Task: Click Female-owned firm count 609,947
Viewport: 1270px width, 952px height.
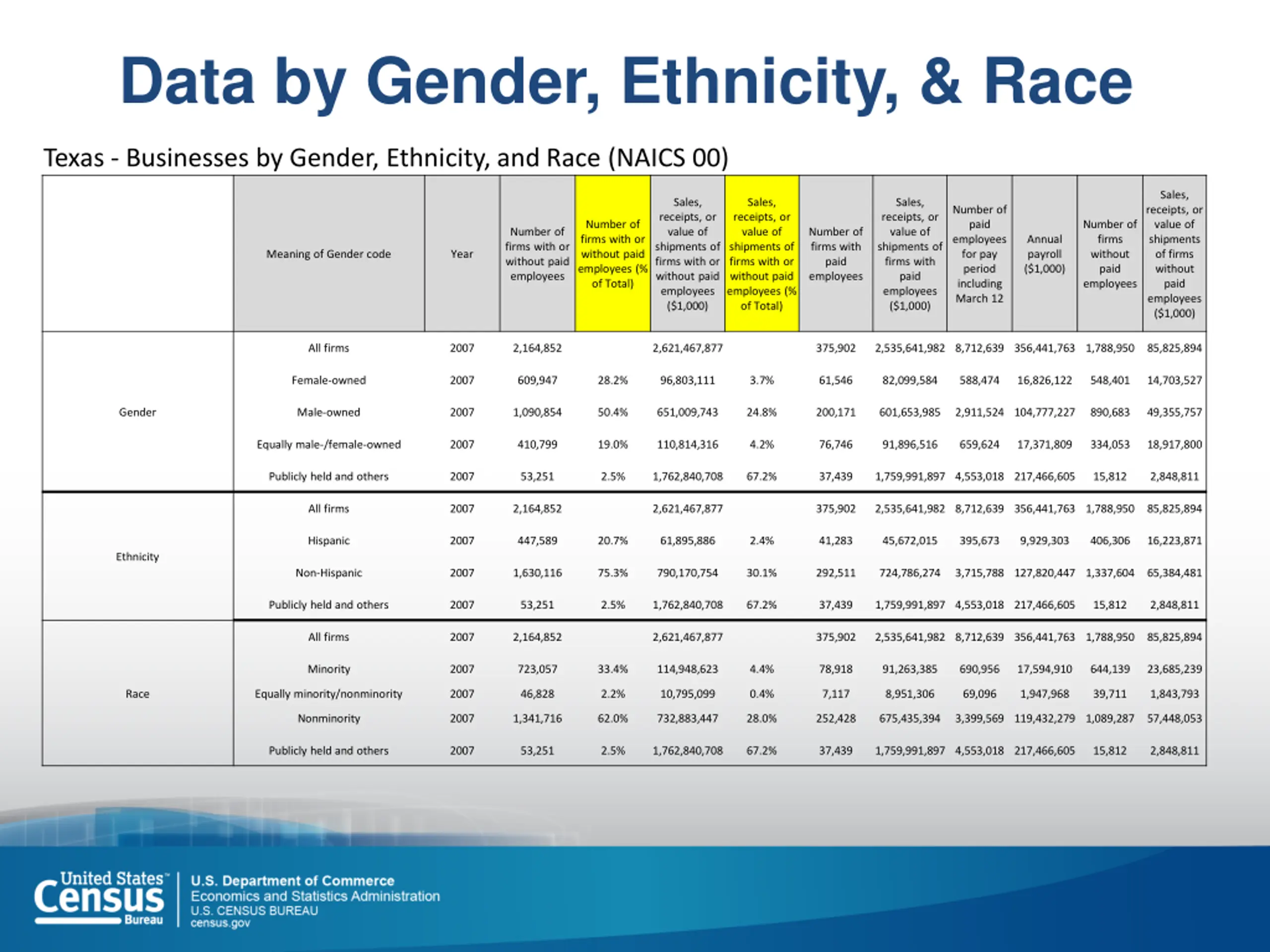Action: click(x=537, y=380)
